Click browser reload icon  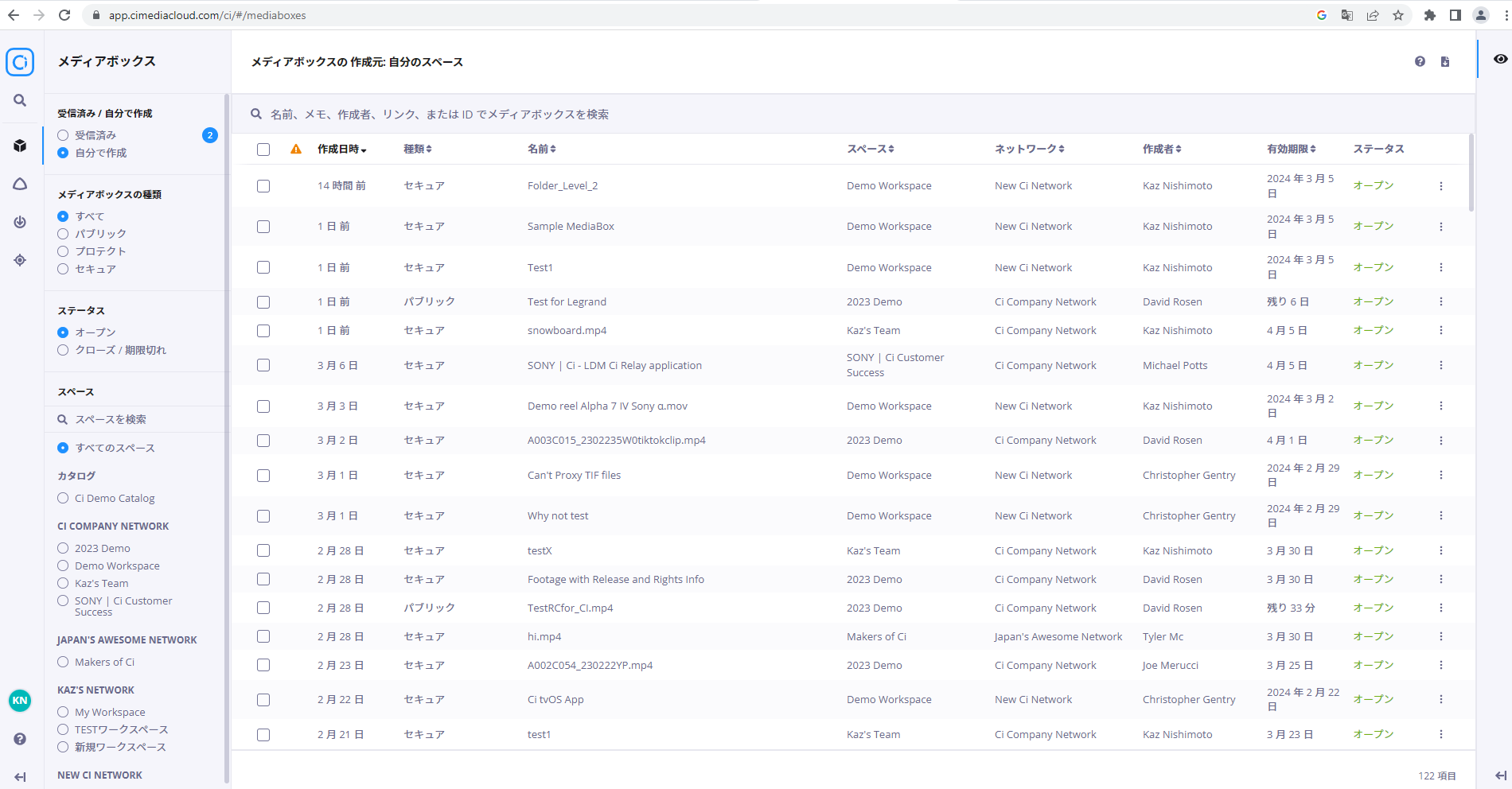pyautogui.click(x=64, y=15)
